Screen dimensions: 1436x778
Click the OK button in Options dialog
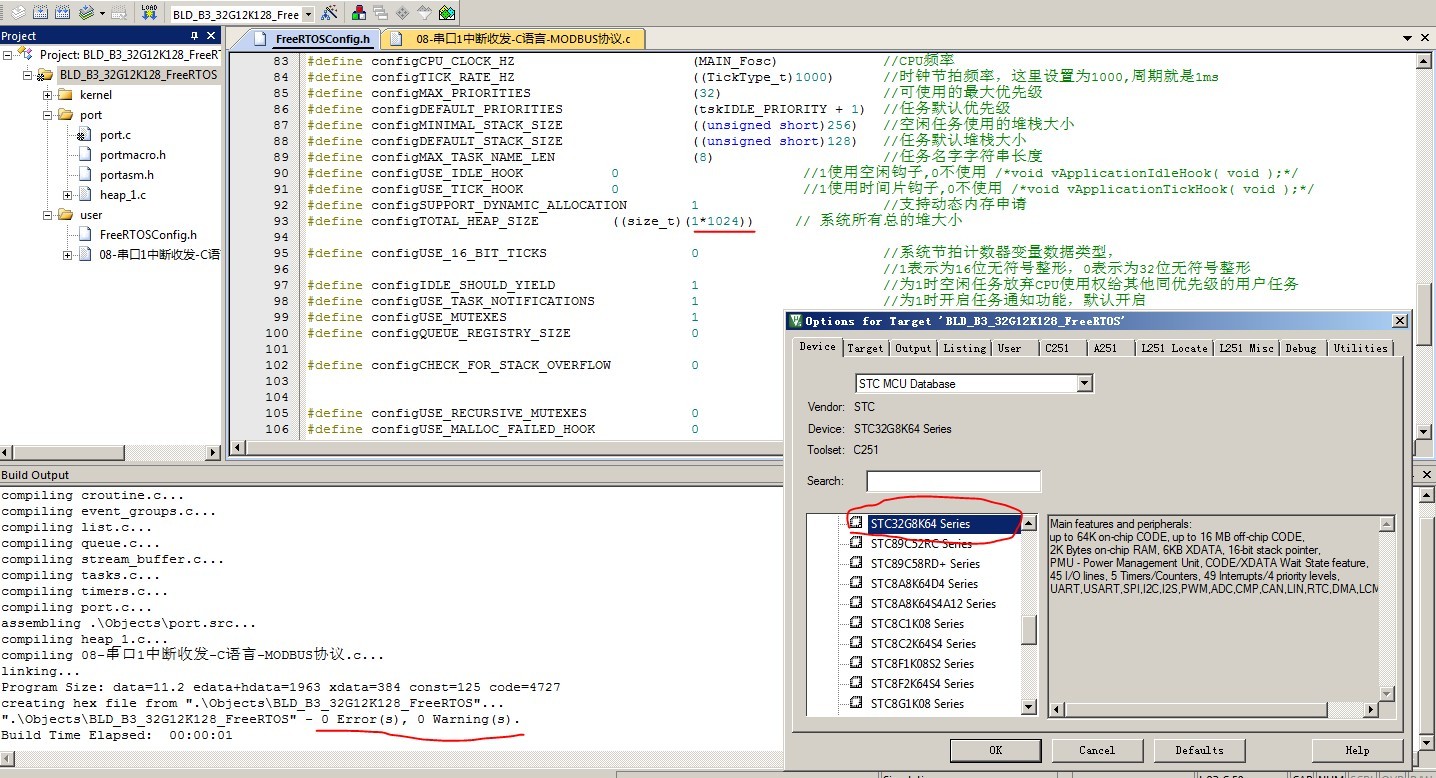point(995,750)
